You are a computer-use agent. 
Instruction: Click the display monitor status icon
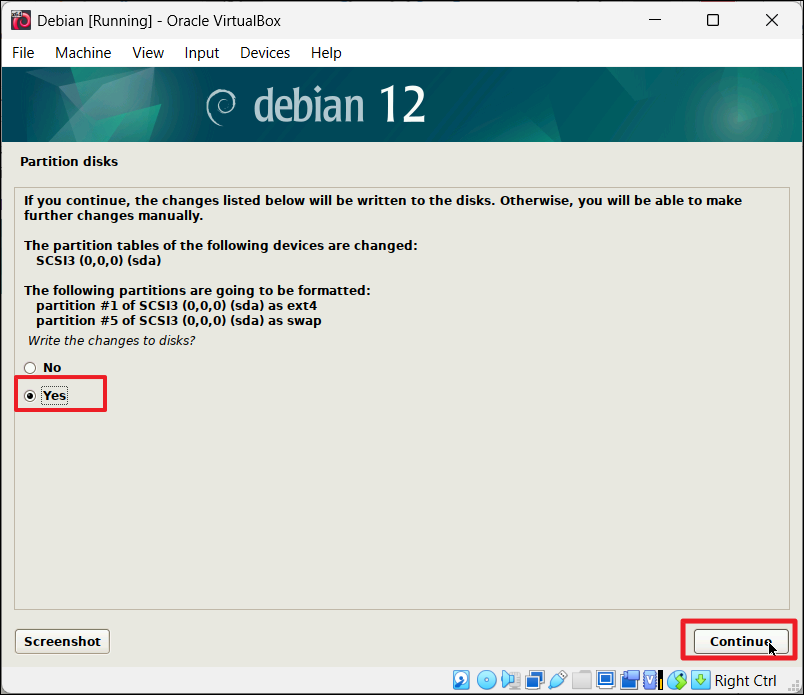pos(606,681)
